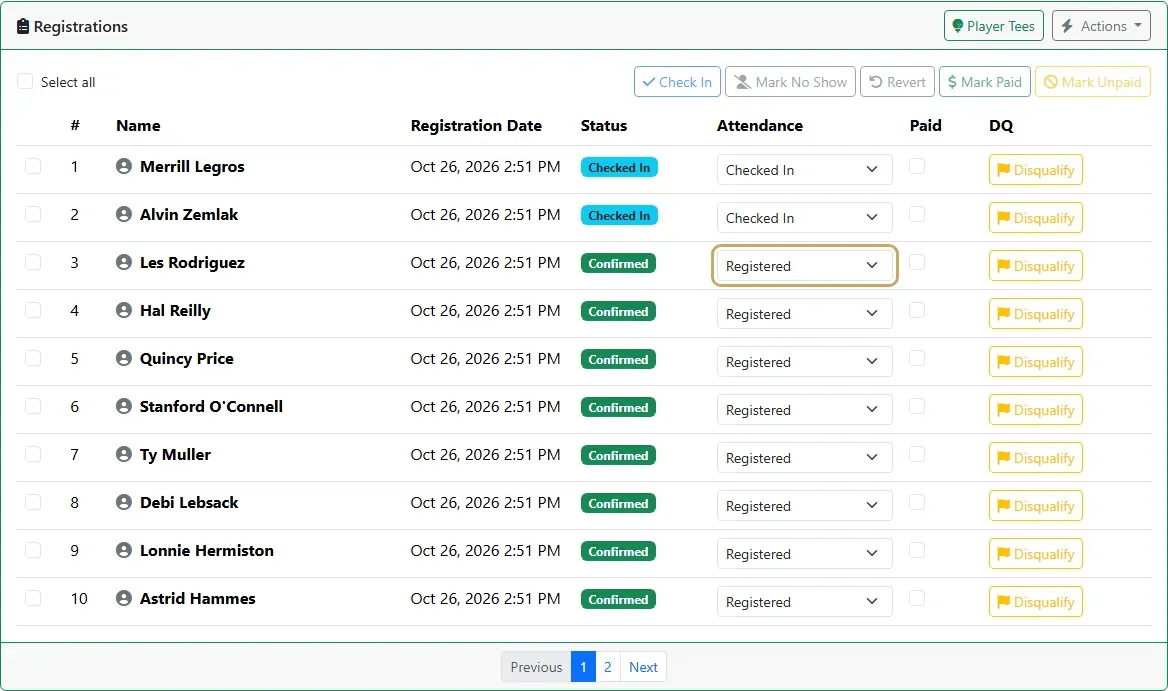Viewport: 1168px width, 691px height.
Task: Go to page 2 of registrations
Action: coord(608,667)
